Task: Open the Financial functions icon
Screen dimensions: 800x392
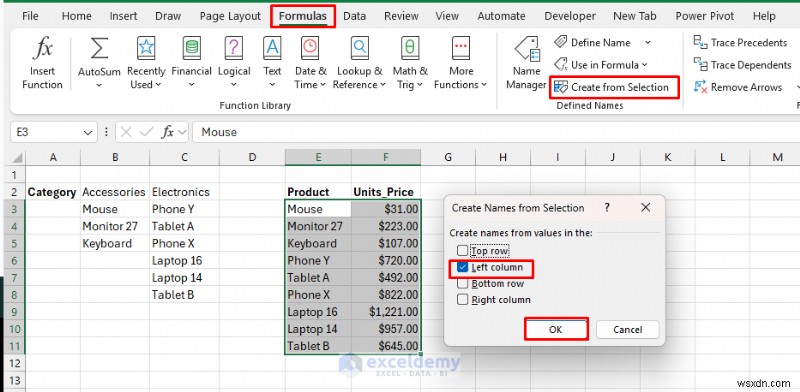Action: [x=191, y=48]
